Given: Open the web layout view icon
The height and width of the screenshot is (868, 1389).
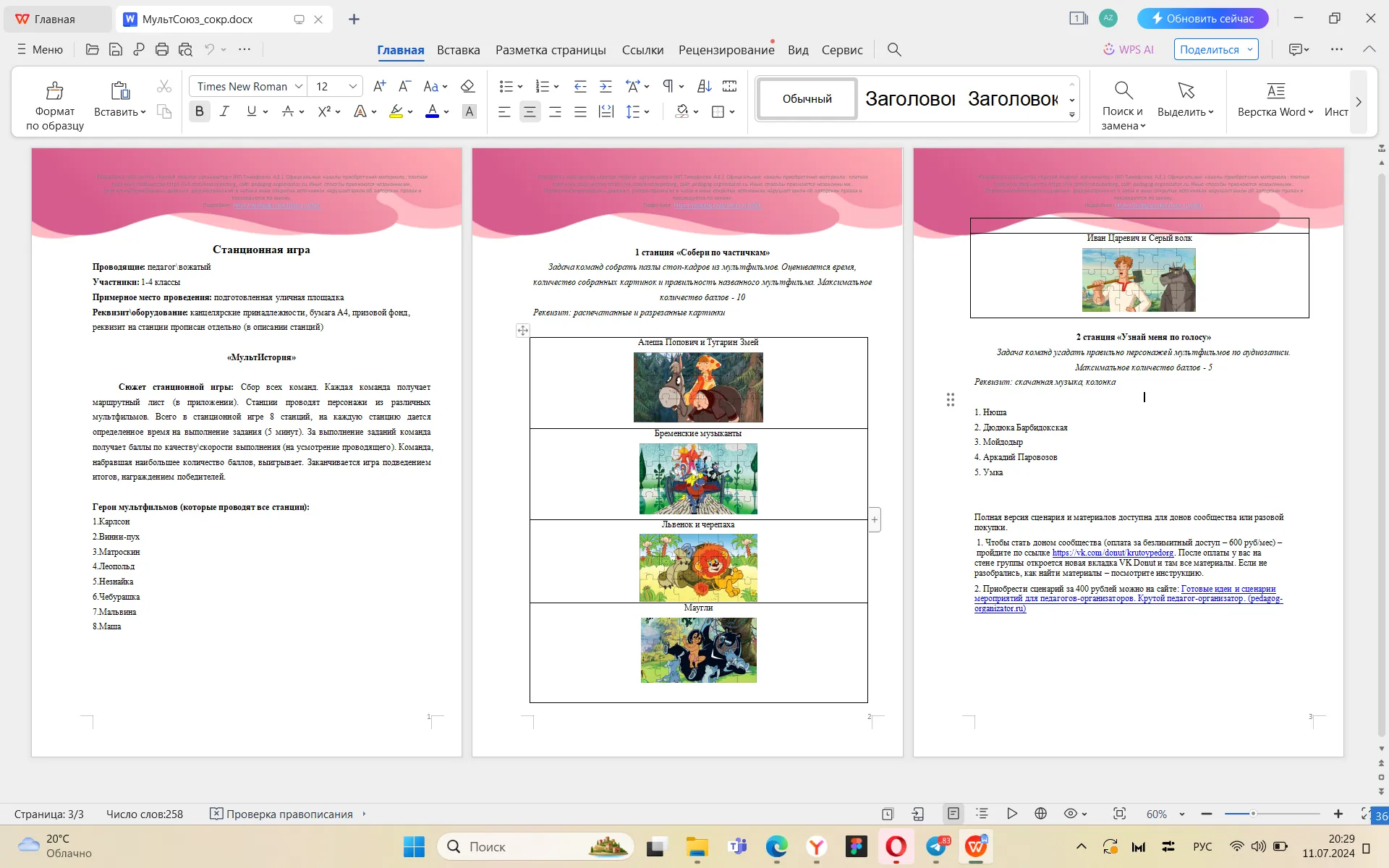Looking at the screenshot, I should coord(1040,814).
